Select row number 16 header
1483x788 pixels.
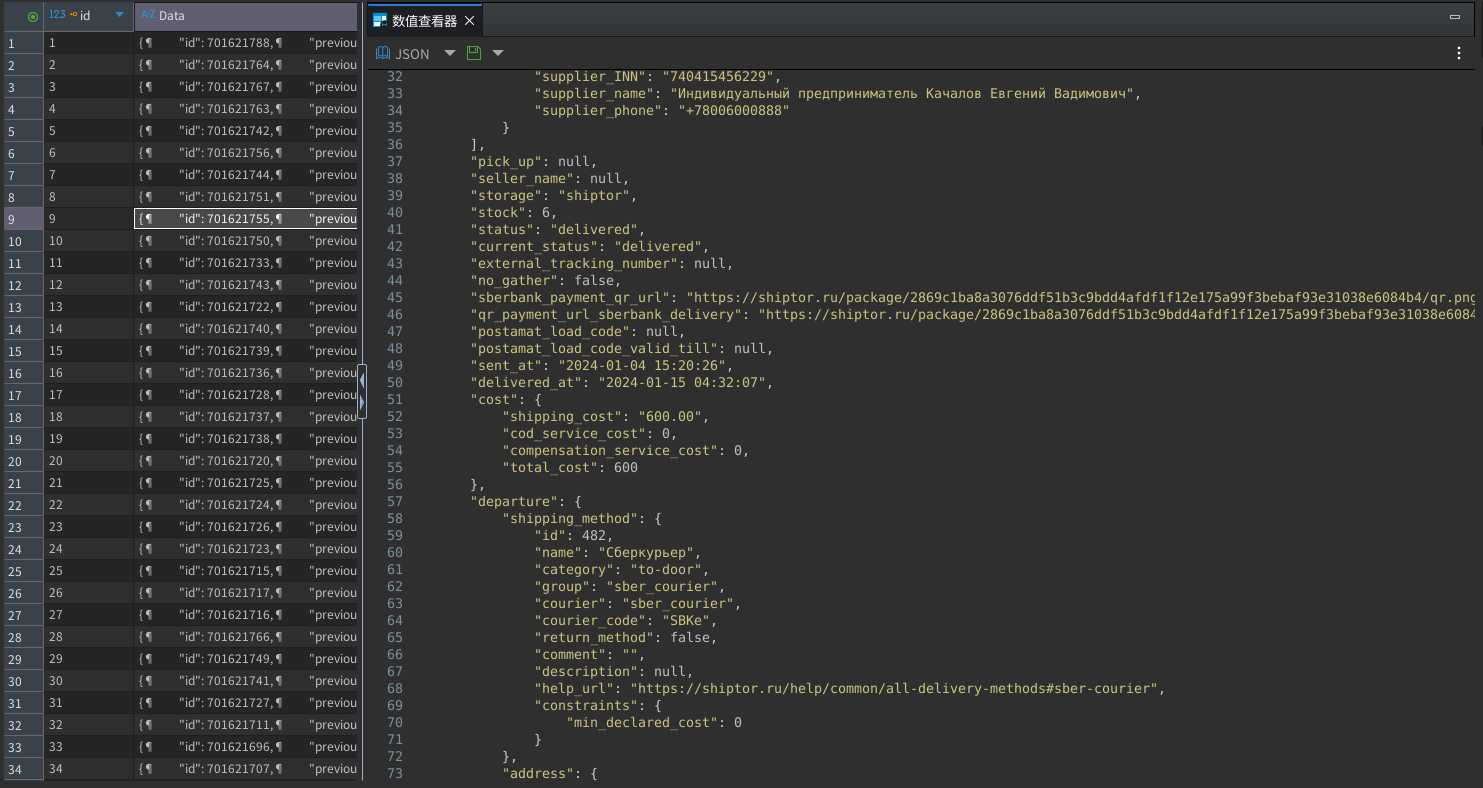(x=22, y=373)
